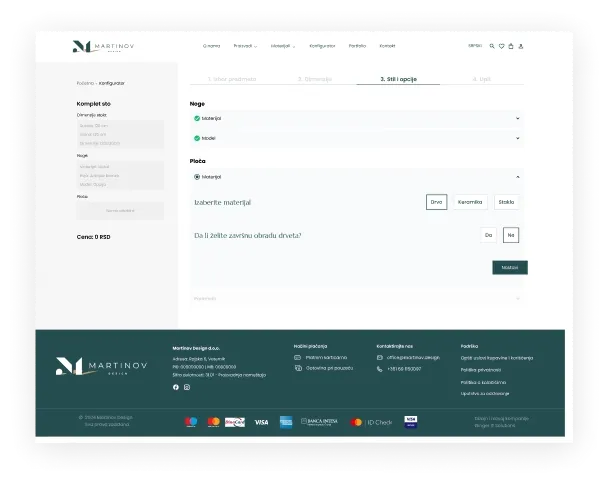
Task: Click the Visa logo in footer
Action: pos(261,422)
